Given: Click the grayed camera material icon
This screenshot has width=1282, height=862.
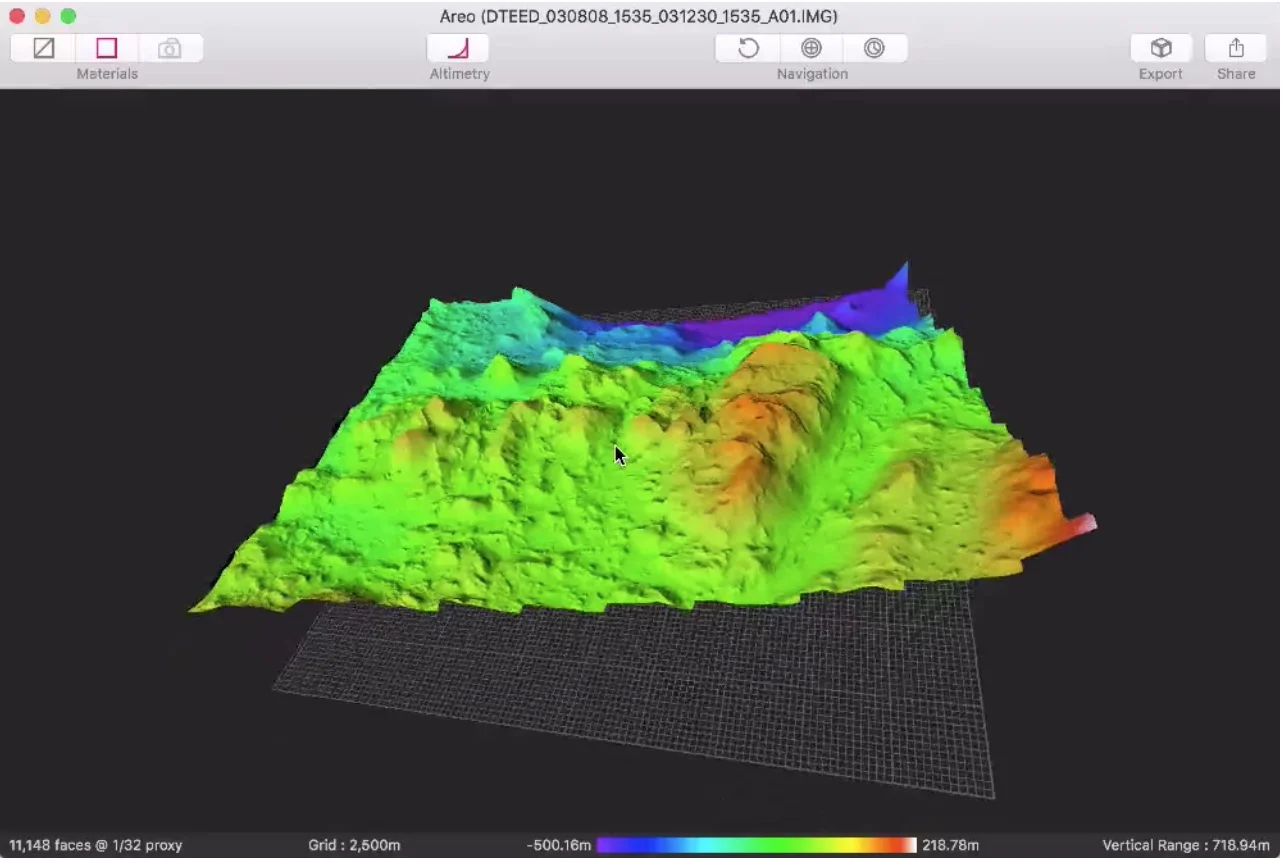Looking at the screenshot, I should pos(170,48).
